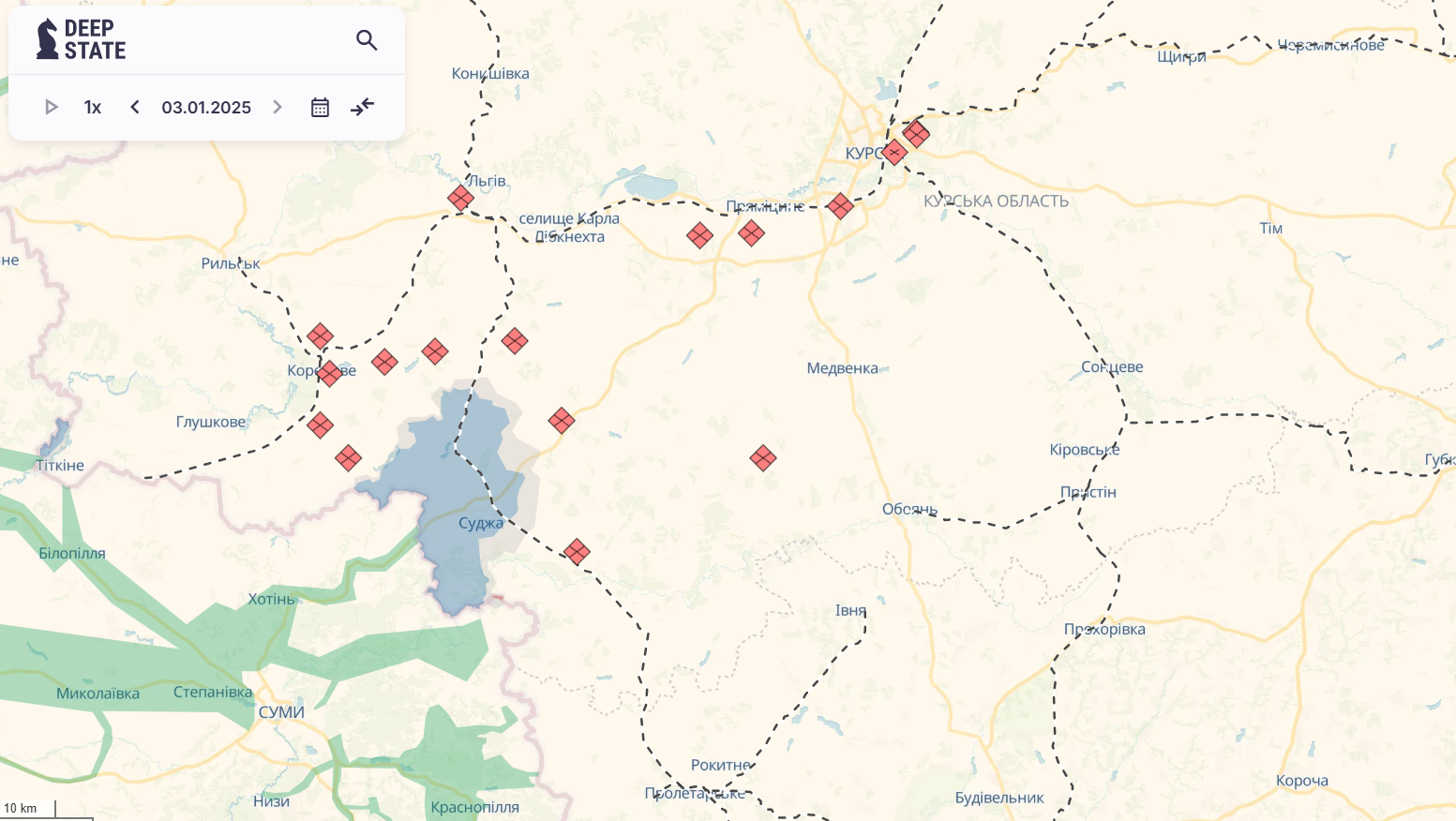Select unit marker east of blue zone
The image size is (1456, 821).
coord(562,421)
